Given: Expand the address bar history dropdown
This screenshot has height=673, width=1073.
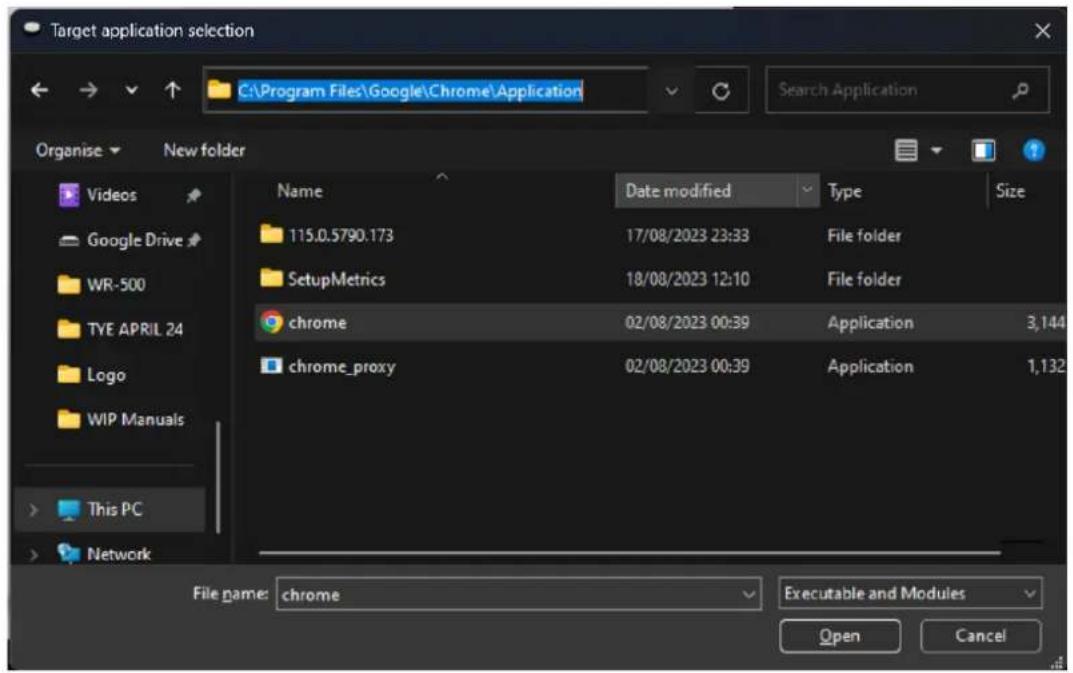Looking at the screenshot, I should point(671,90).
